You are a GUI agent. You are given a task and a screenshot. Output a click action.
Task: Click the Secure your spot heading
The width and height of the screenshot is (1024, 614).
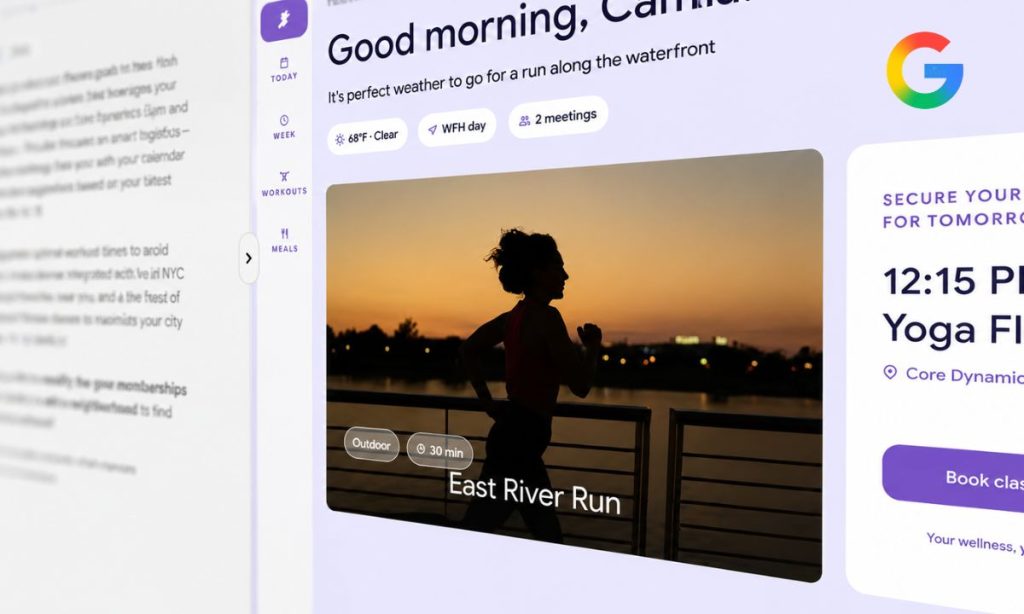click(x=953, y=208)
